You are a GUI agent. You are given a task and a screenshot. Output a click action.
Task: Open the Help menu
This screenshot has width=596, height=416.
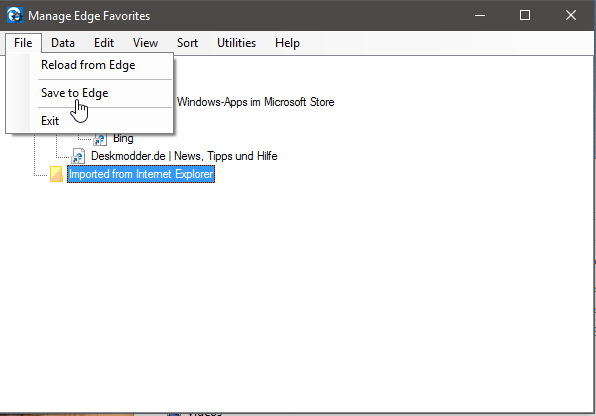tap(287, 43)
